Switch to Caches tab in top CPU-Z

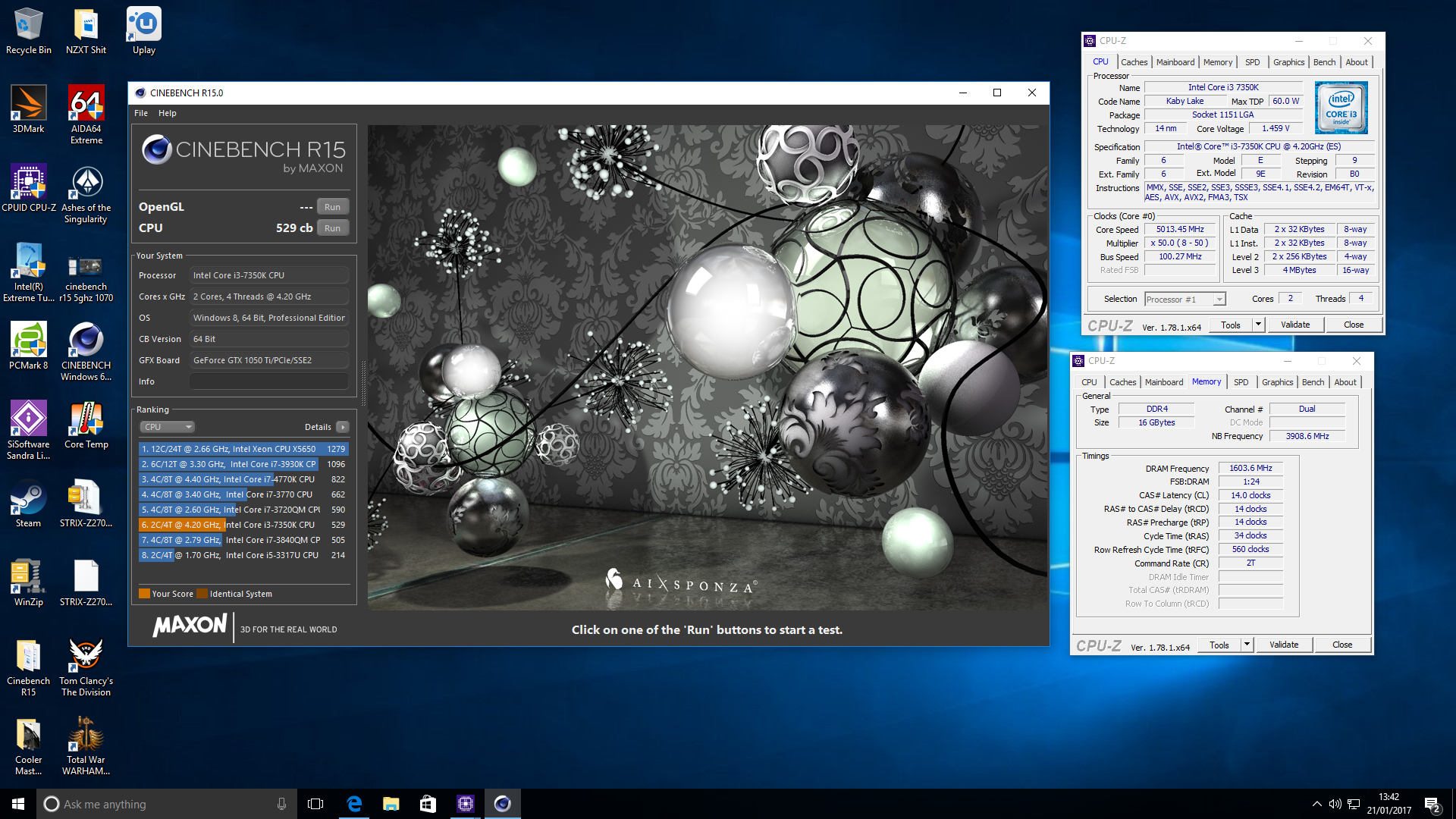1134,62
